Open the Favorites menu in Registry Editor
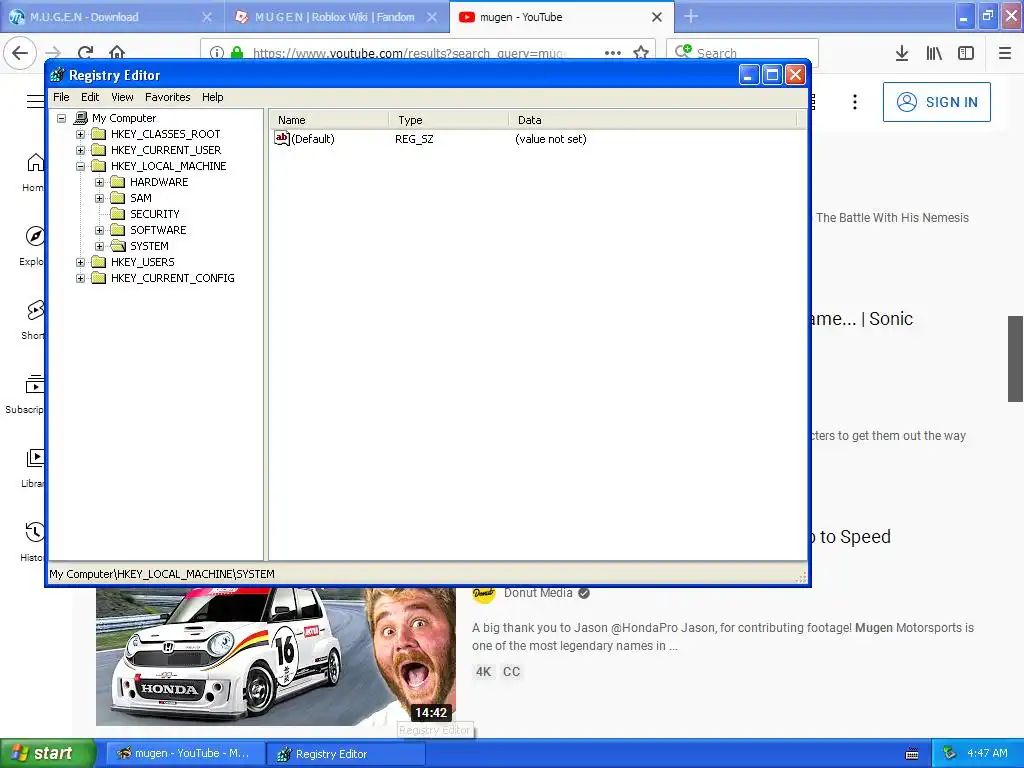Viewport: 1024px width, 768px height. pos(168,97)
